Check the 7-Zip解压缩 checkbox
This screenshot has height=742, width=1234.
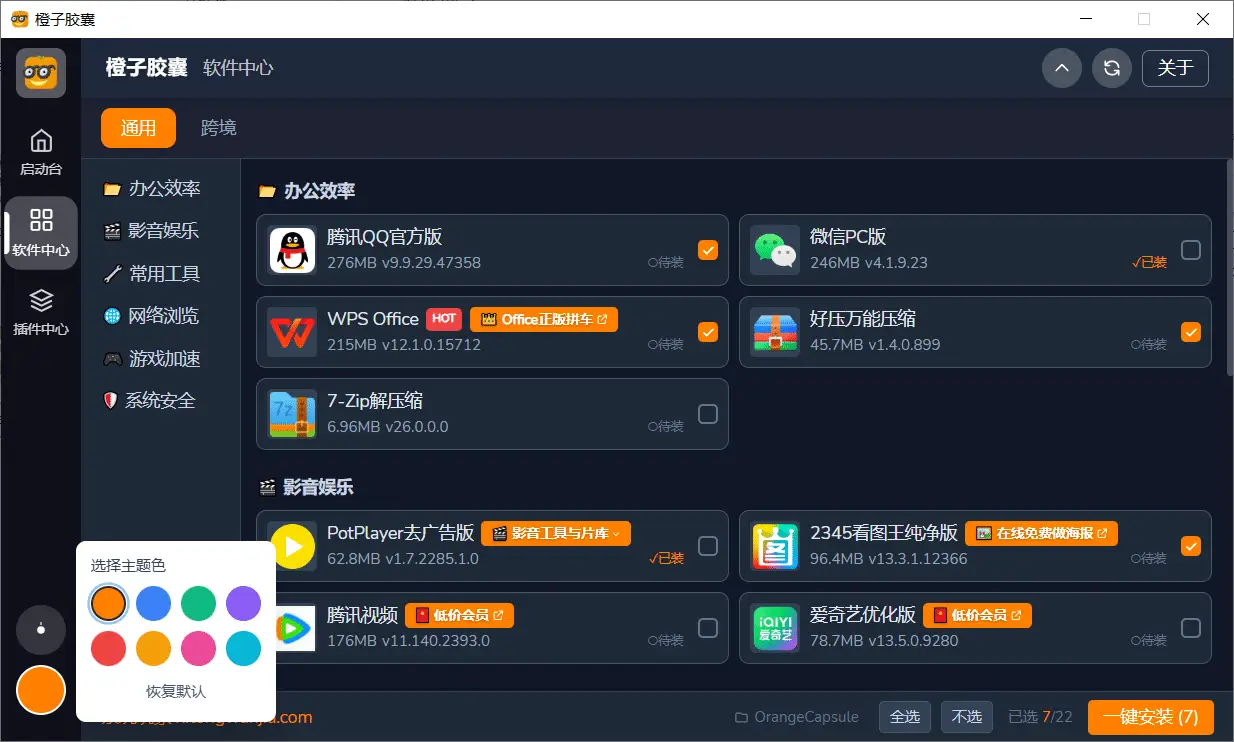pos(708,414)
